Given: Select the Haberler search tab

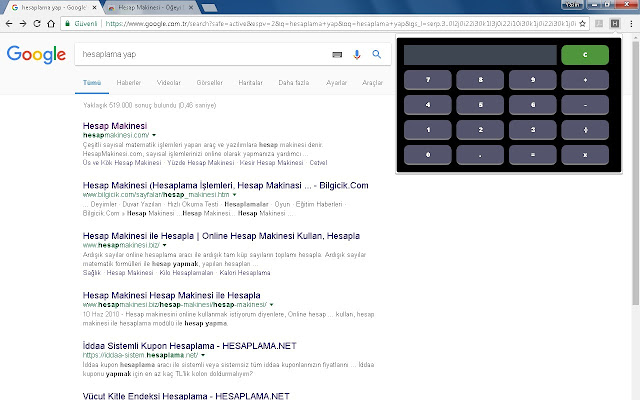Looking at the screenshot, I should coord(129,83).
